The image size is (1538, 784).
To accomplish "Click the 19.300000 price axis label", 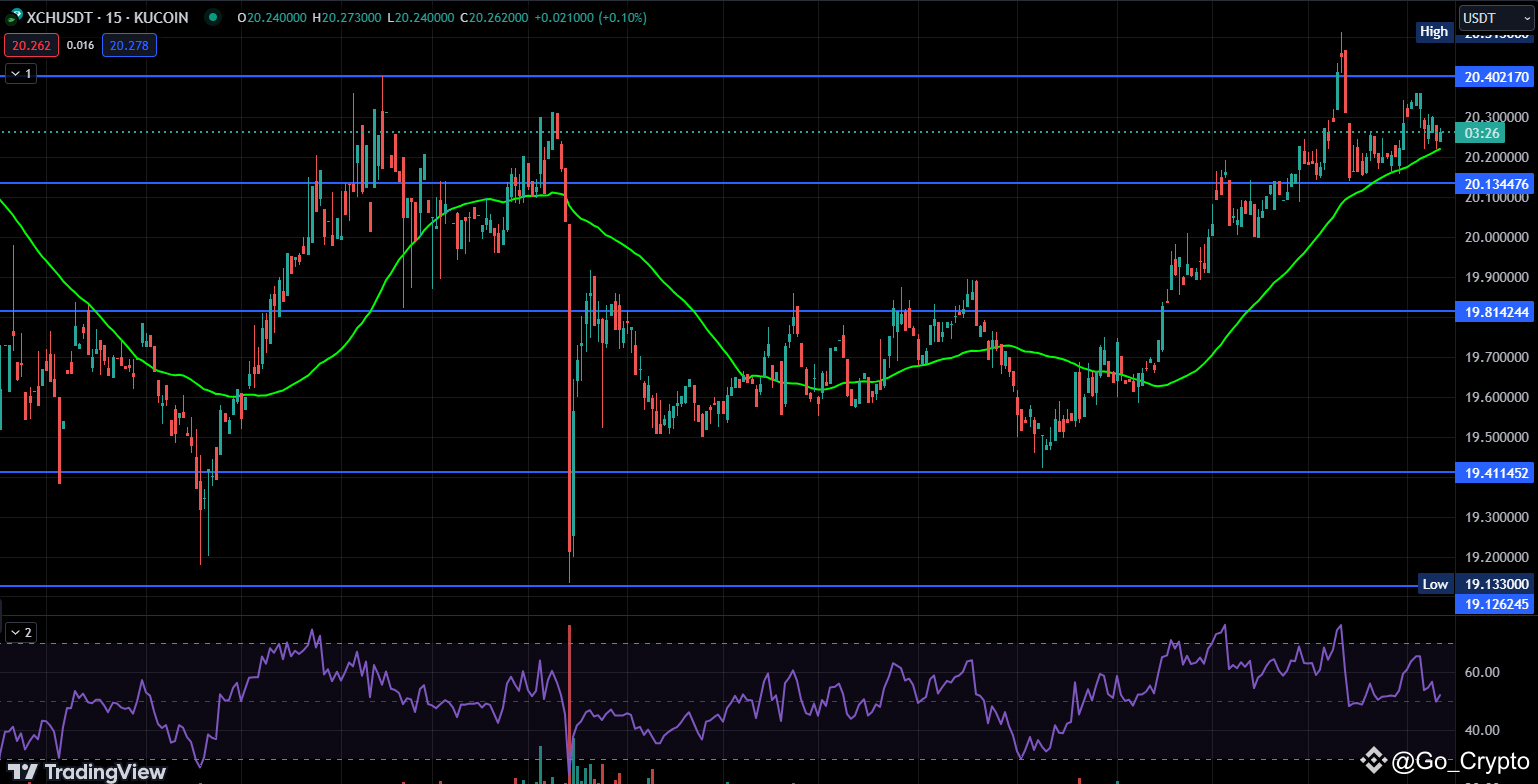I will pos(1496,518).
